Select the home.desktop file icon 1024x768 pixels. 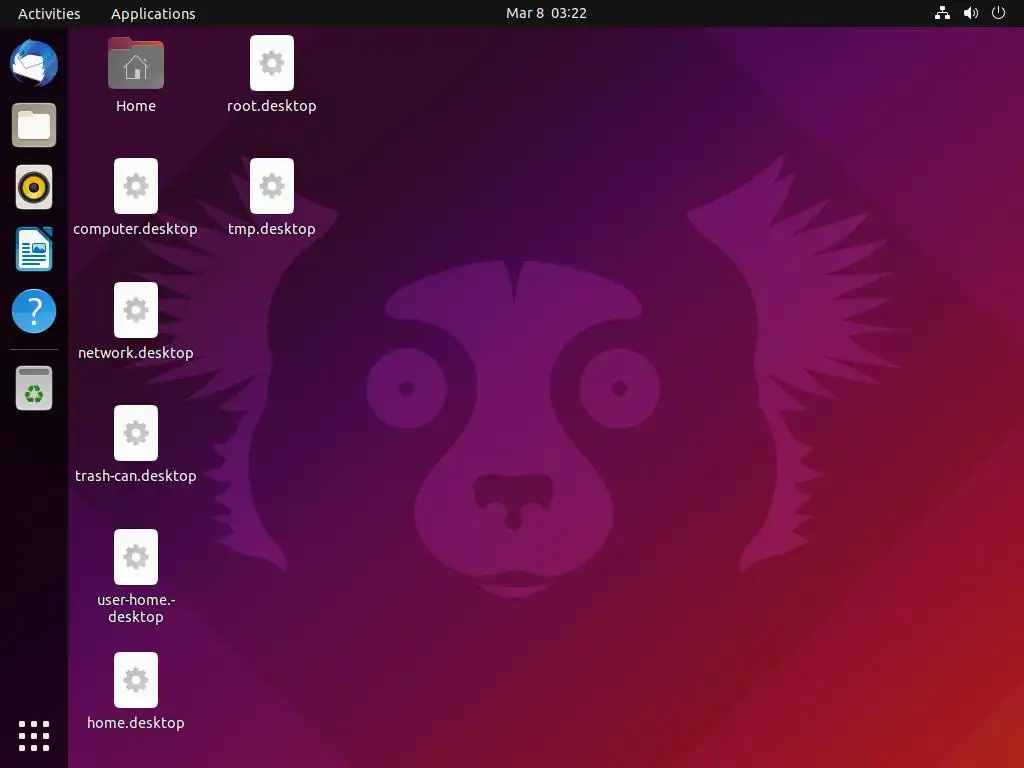pos(136,680)
